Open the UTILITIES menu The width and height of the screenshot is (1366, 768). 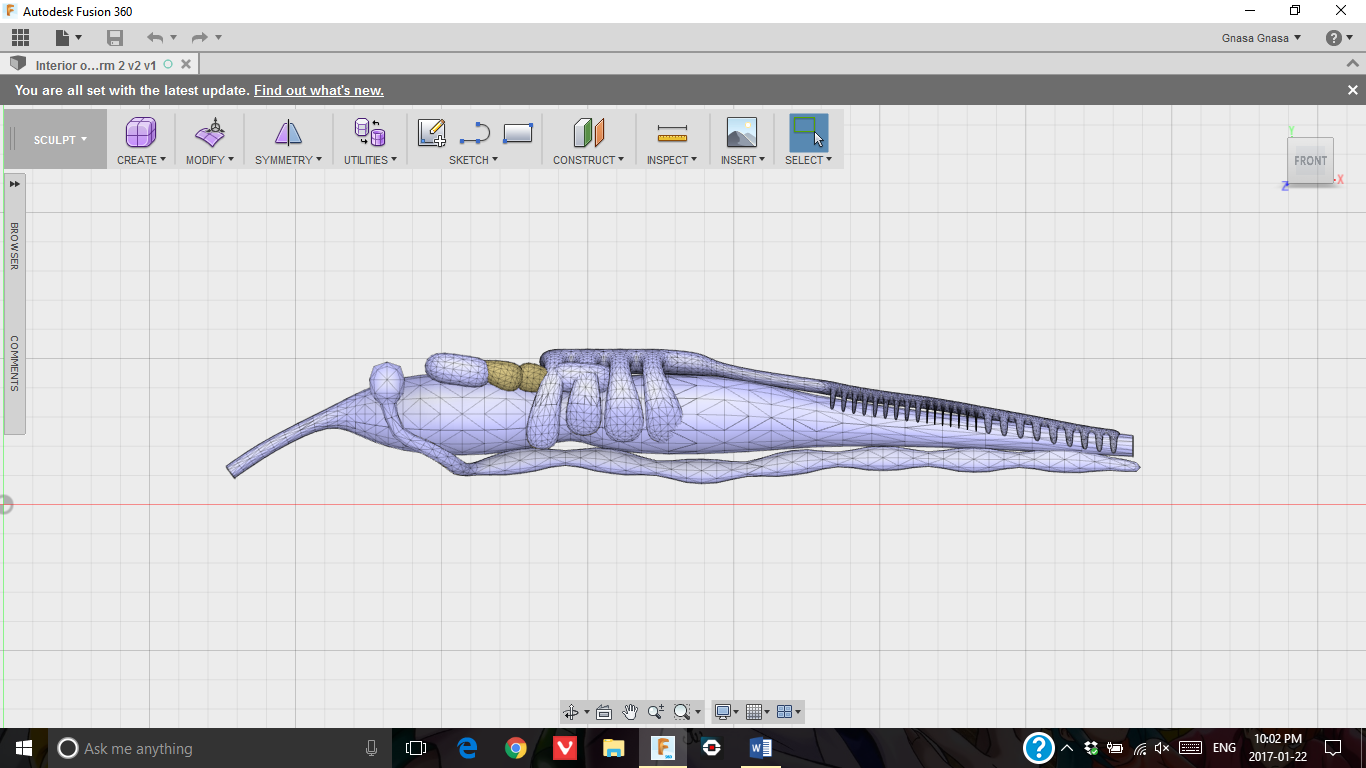tap(370, 160)
